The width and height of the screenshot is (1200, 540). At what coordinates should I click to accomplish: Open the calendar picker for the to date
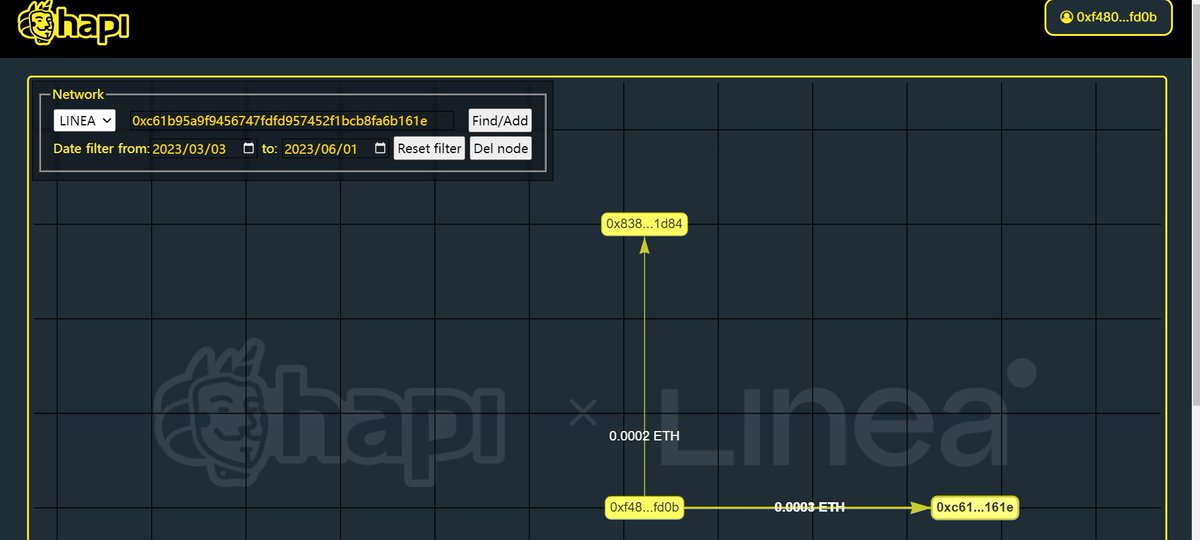[x=380, y=148]
